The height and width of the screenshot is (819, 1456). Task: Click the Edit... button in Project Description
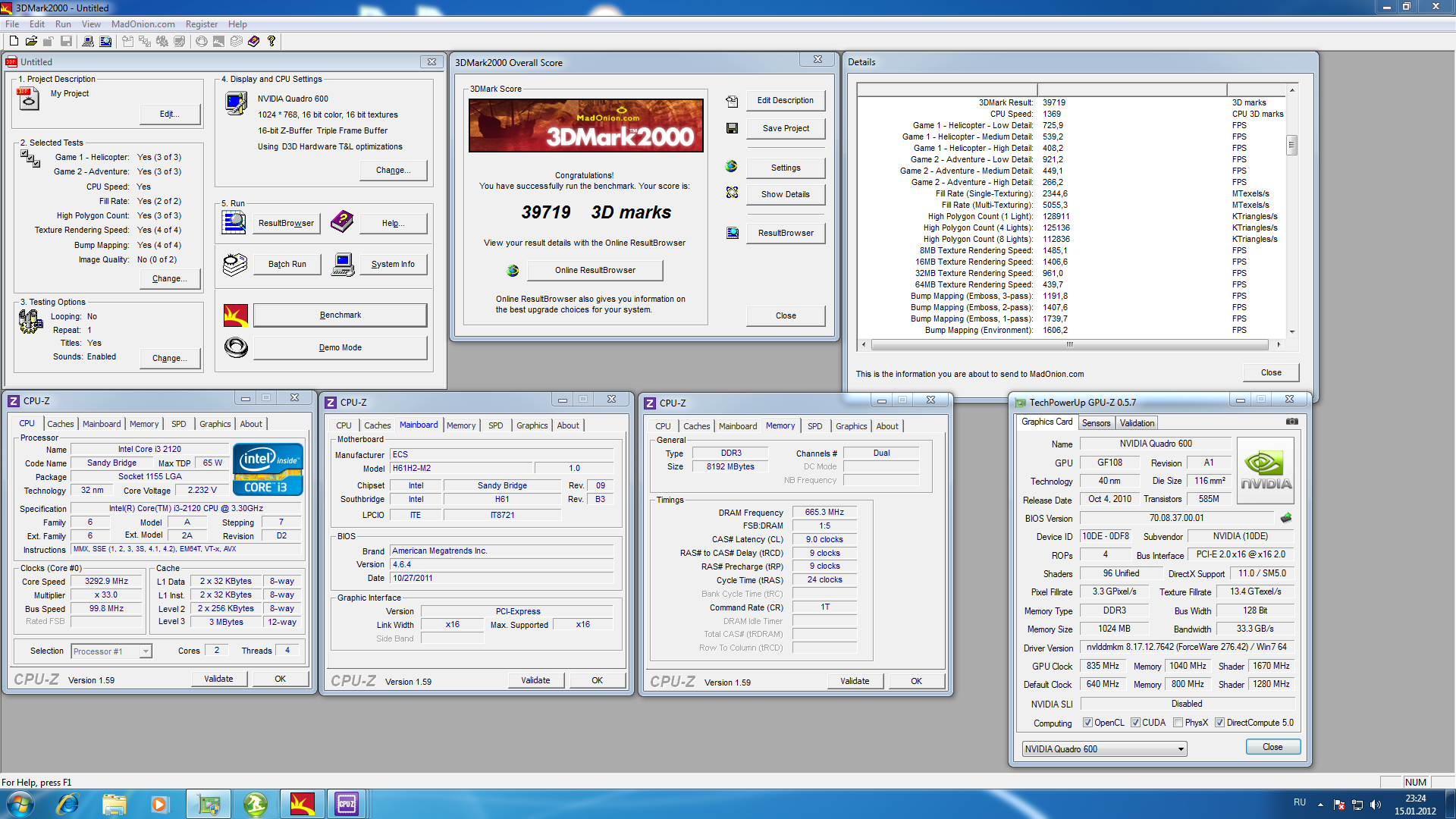pyautogui.click(x=170, y=115)
